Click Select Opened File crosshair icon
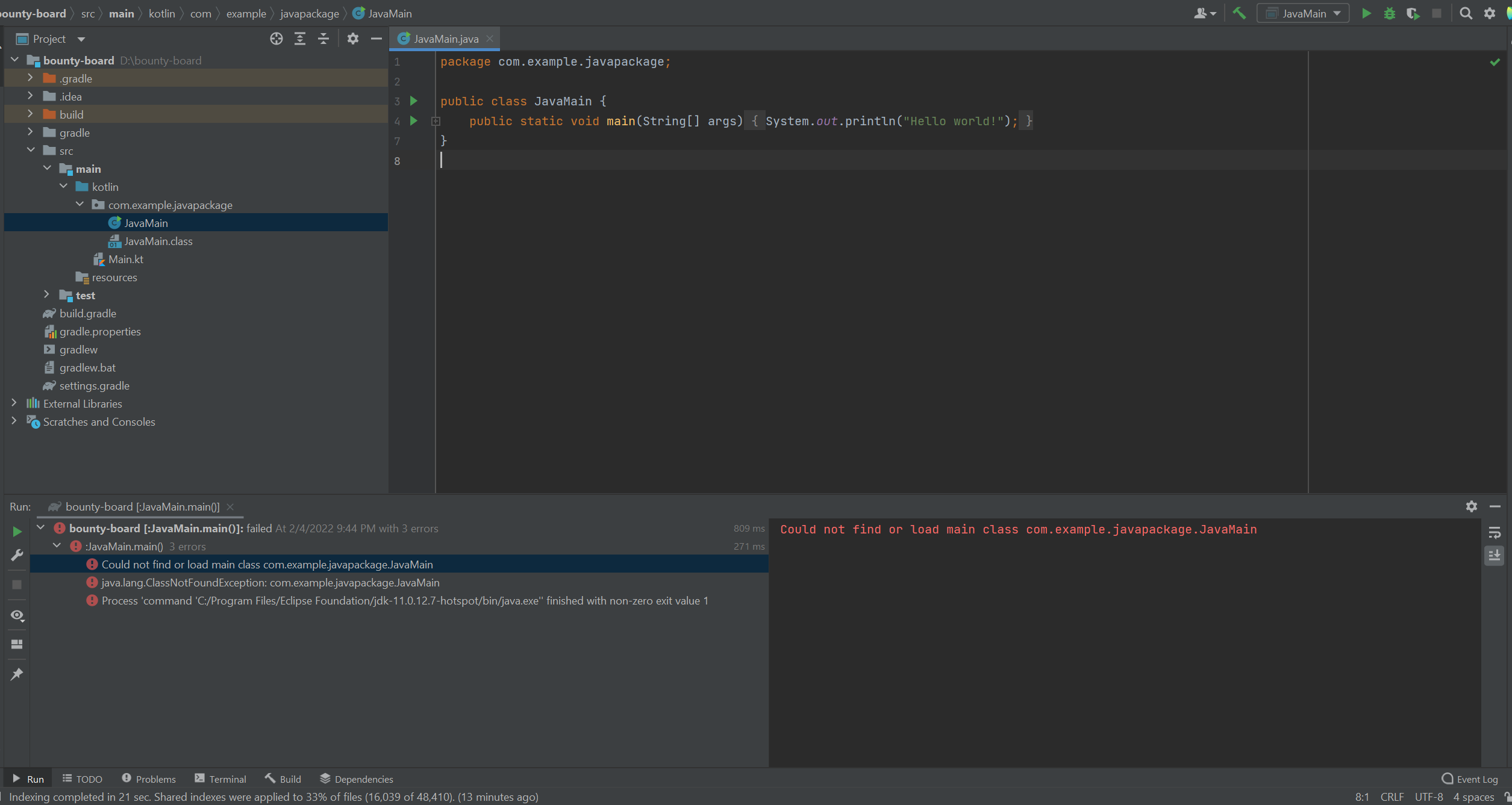This screenshot has width=1512, height=805. click(276, 39)
